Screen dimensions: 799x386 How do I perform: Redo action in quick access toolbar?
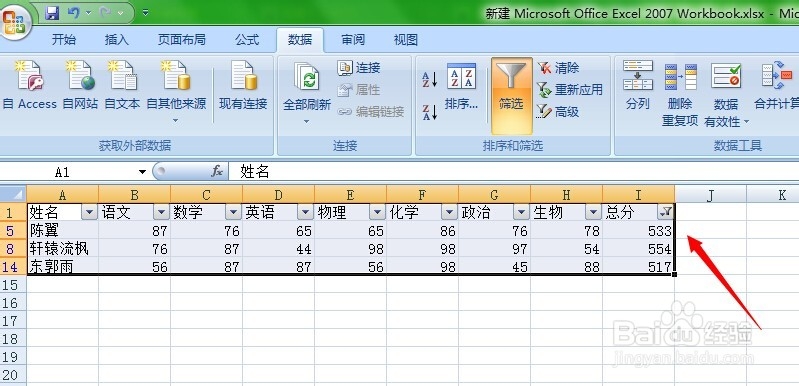[106, 12]
